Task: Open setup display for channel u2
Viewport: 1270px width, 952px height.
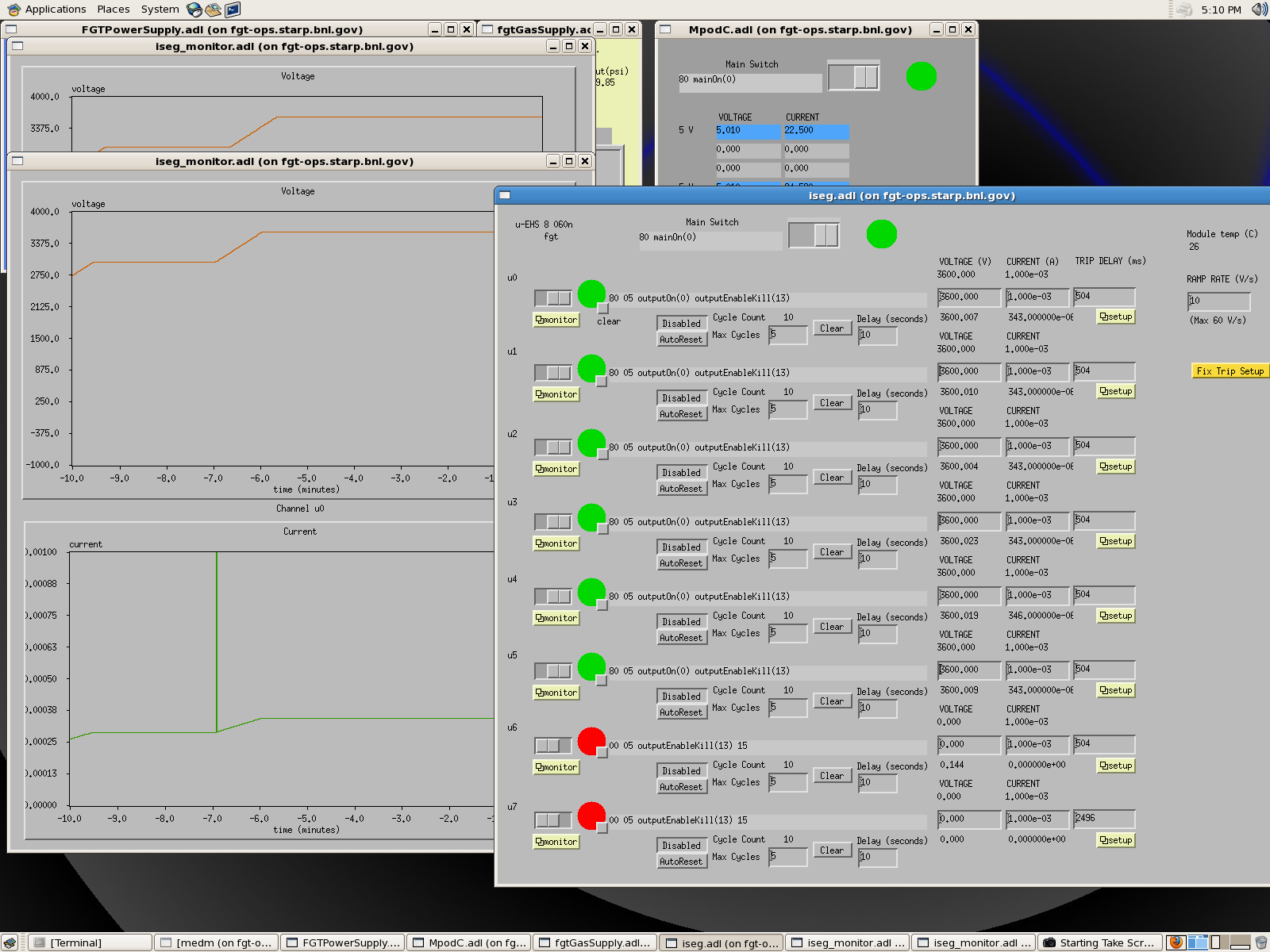Action: [1116, 466]
